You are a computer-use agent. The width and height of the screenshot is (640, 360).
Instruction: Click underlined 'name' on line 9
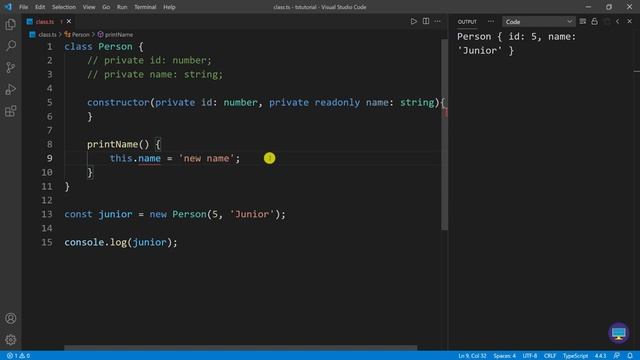click(x=149, y=158)
